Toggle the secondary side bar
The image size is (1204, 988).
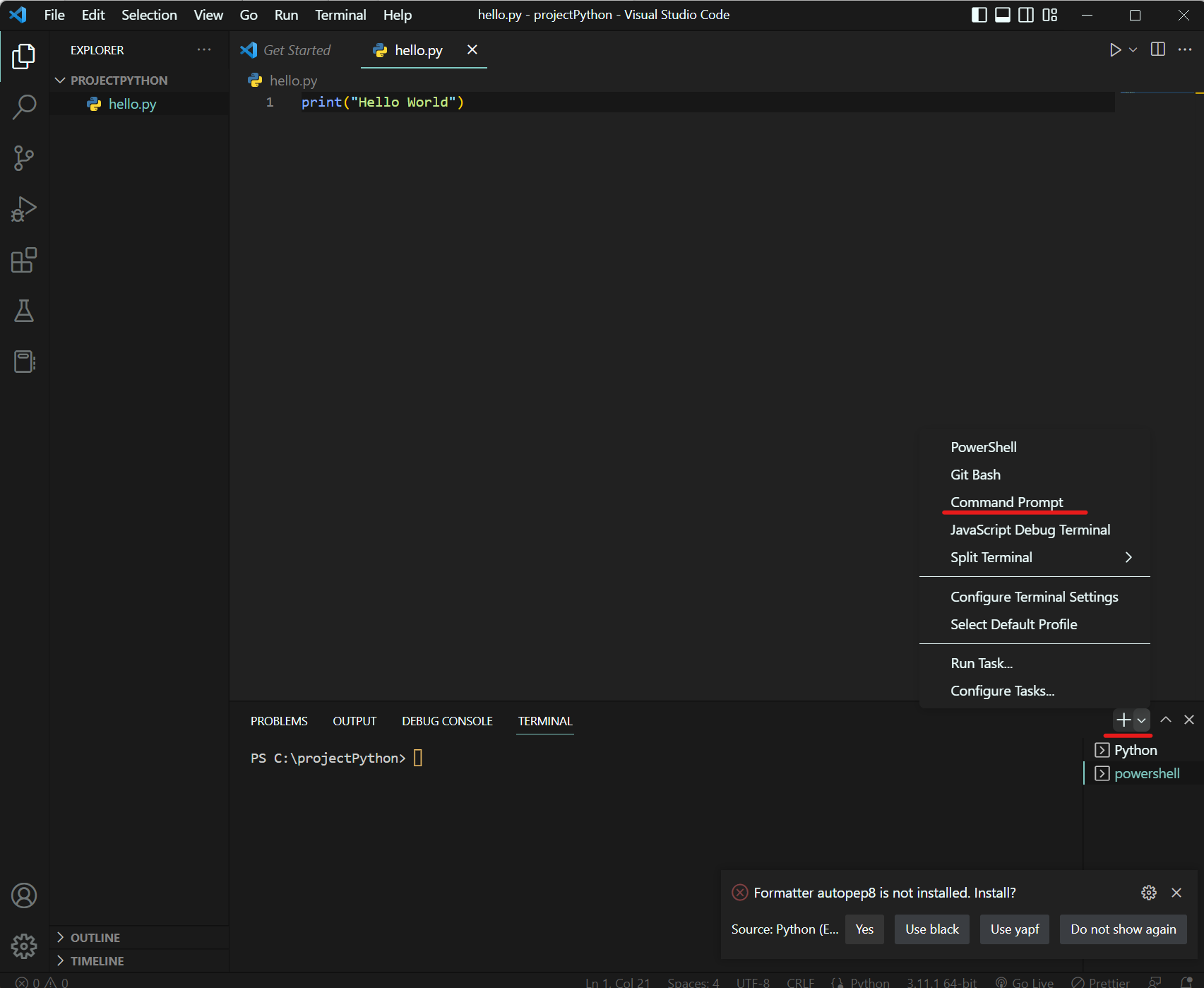[1026, 15]
